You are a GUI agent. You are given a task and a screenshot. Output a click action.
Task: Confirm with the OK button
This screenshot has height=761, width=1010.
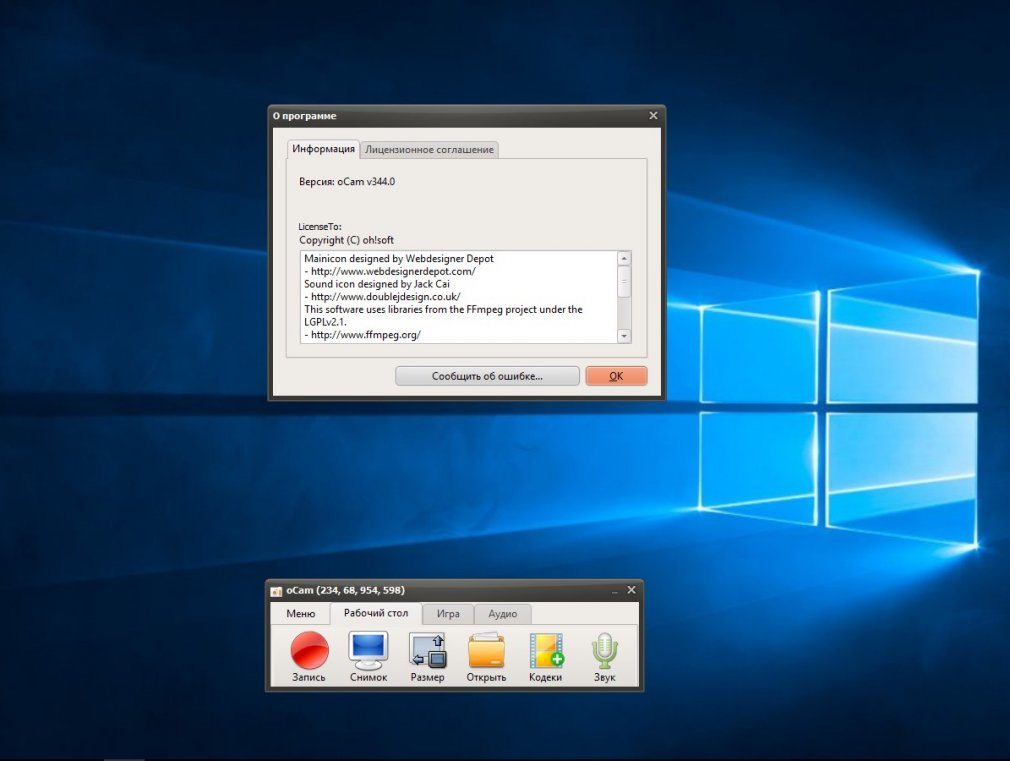616,376
